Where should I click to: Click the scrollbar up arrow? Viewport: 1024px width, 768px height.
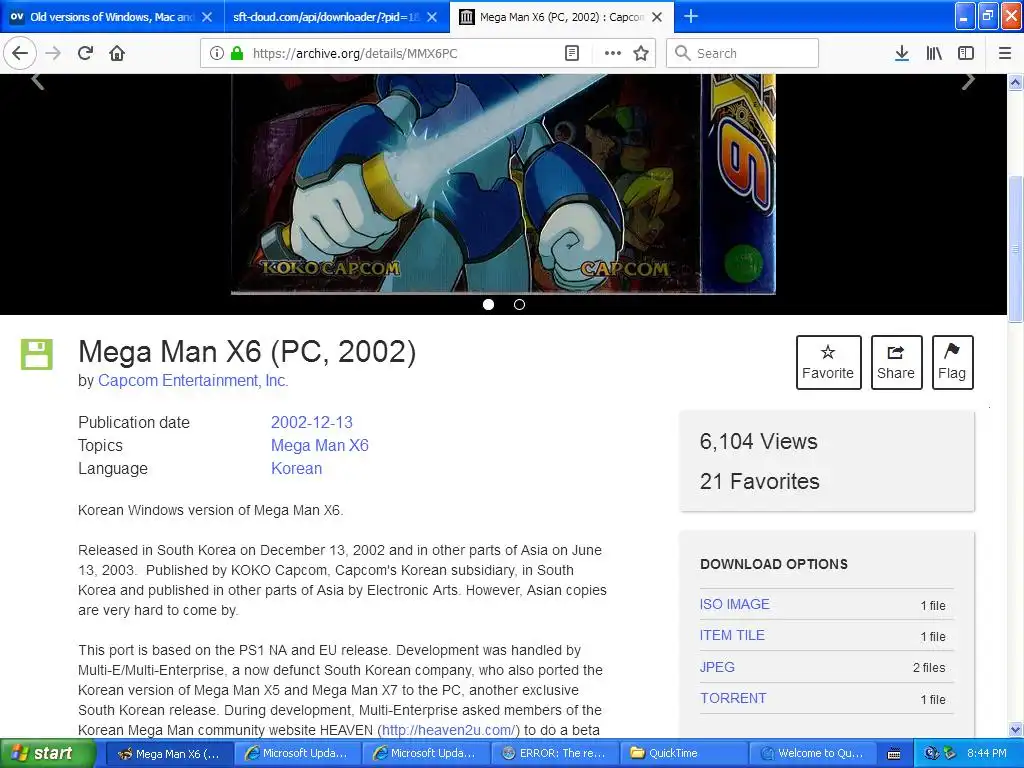point(1016,82)
